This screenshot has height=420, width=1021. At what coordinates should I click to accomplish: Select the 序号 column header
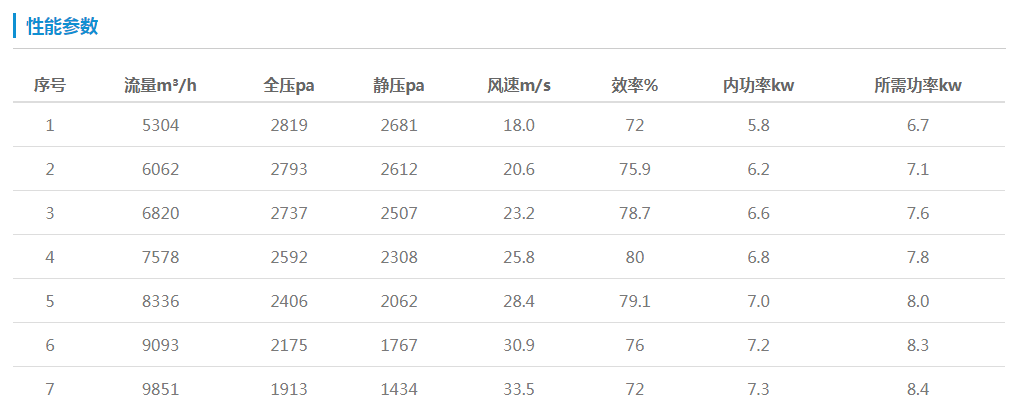click(x=50, y=86)
